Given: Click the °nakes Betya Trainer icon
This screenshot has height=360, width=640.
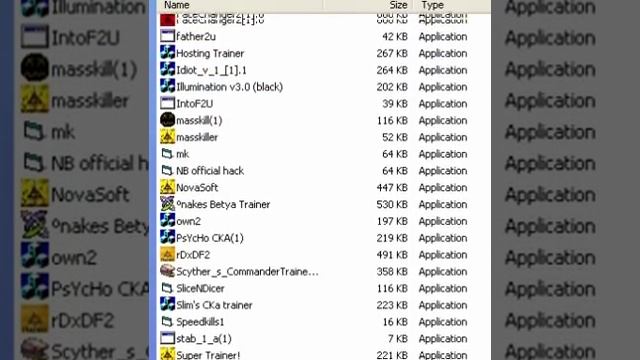Looking at the screenshot, I should tap(167, 204).
